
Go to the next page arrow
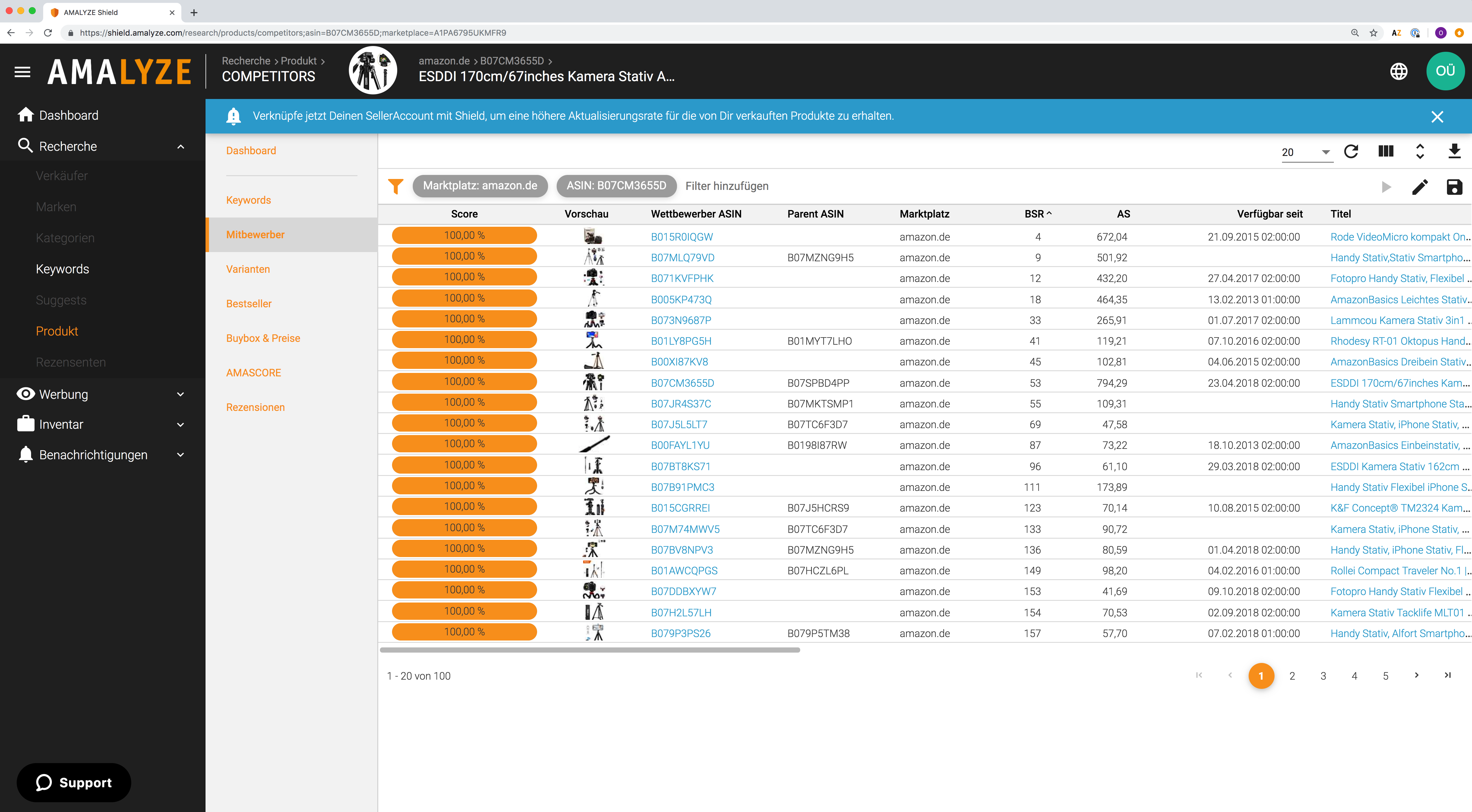[x=1416, y=675]
